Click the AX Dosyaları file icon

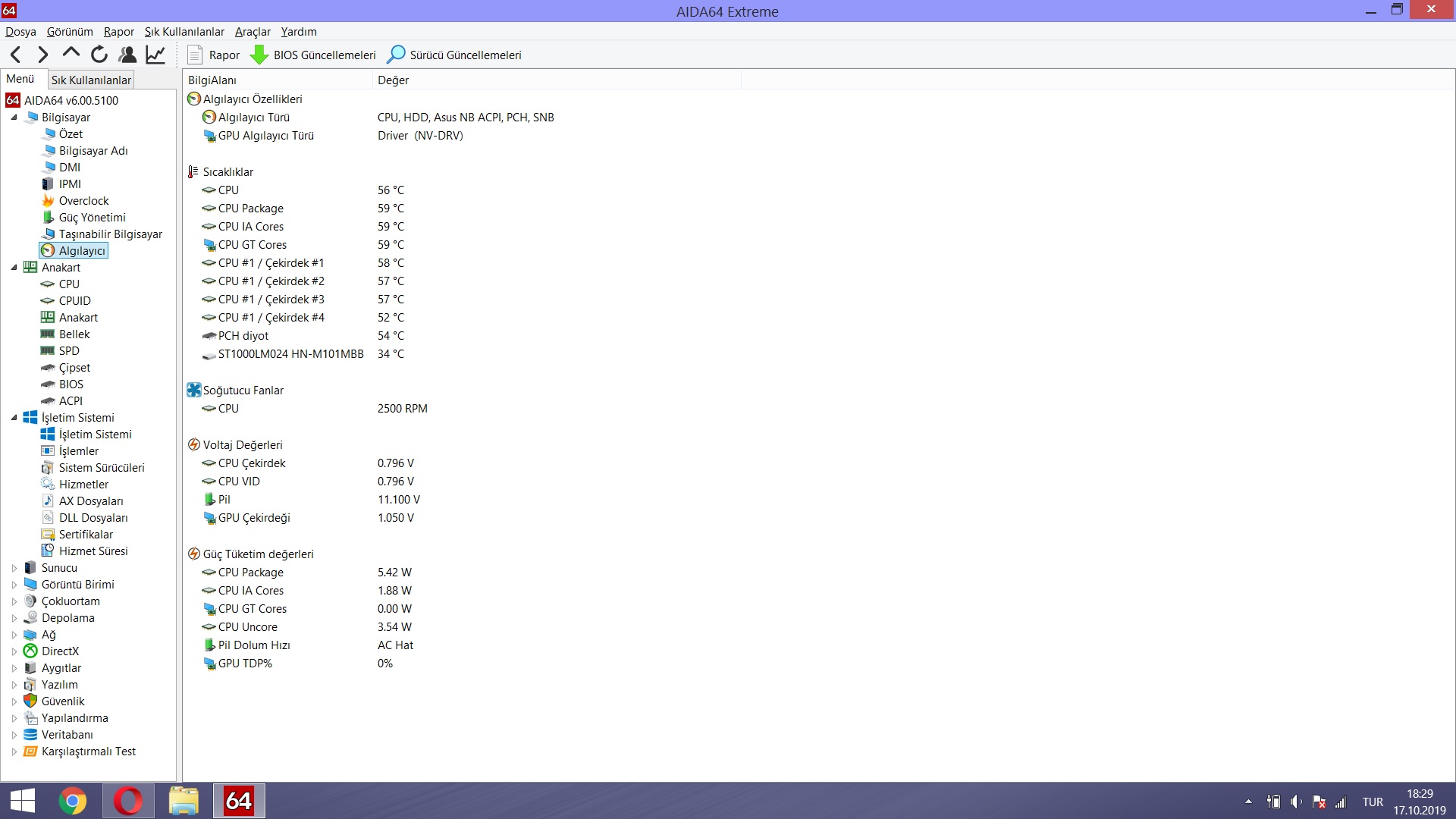tap(48, 501)
